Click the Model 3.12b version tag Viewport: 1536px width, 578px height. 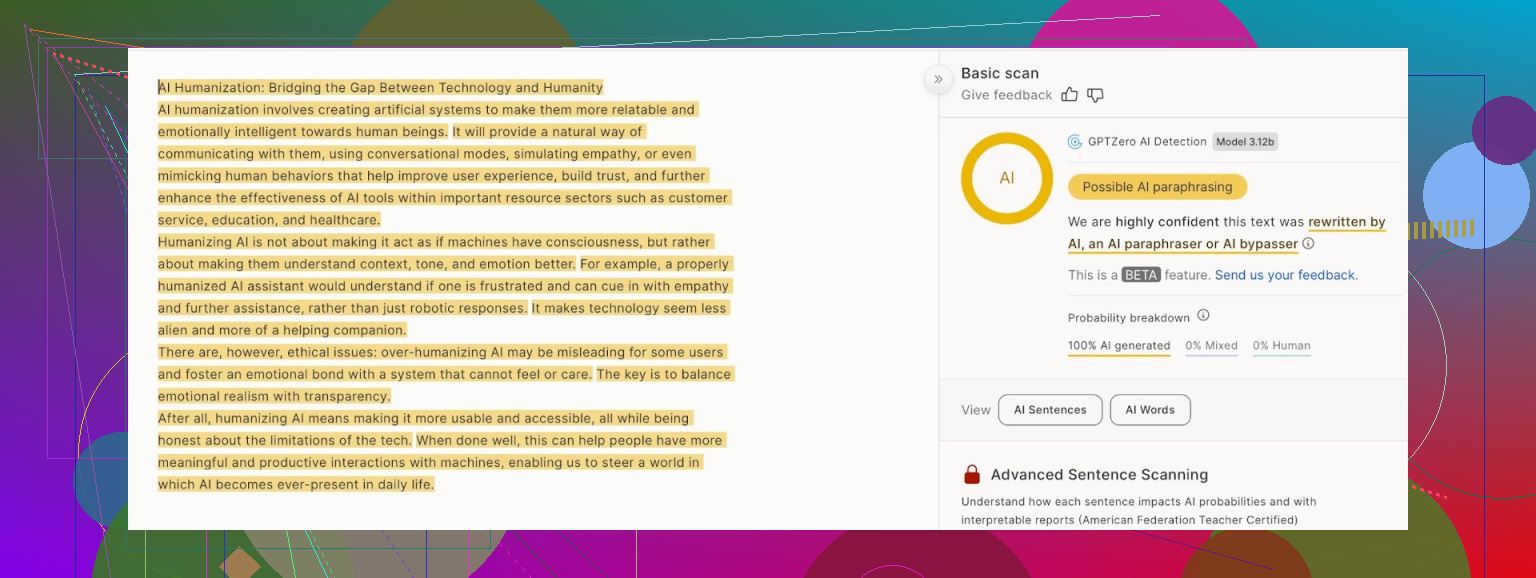pyautogui.click(x=1245, y=142)
